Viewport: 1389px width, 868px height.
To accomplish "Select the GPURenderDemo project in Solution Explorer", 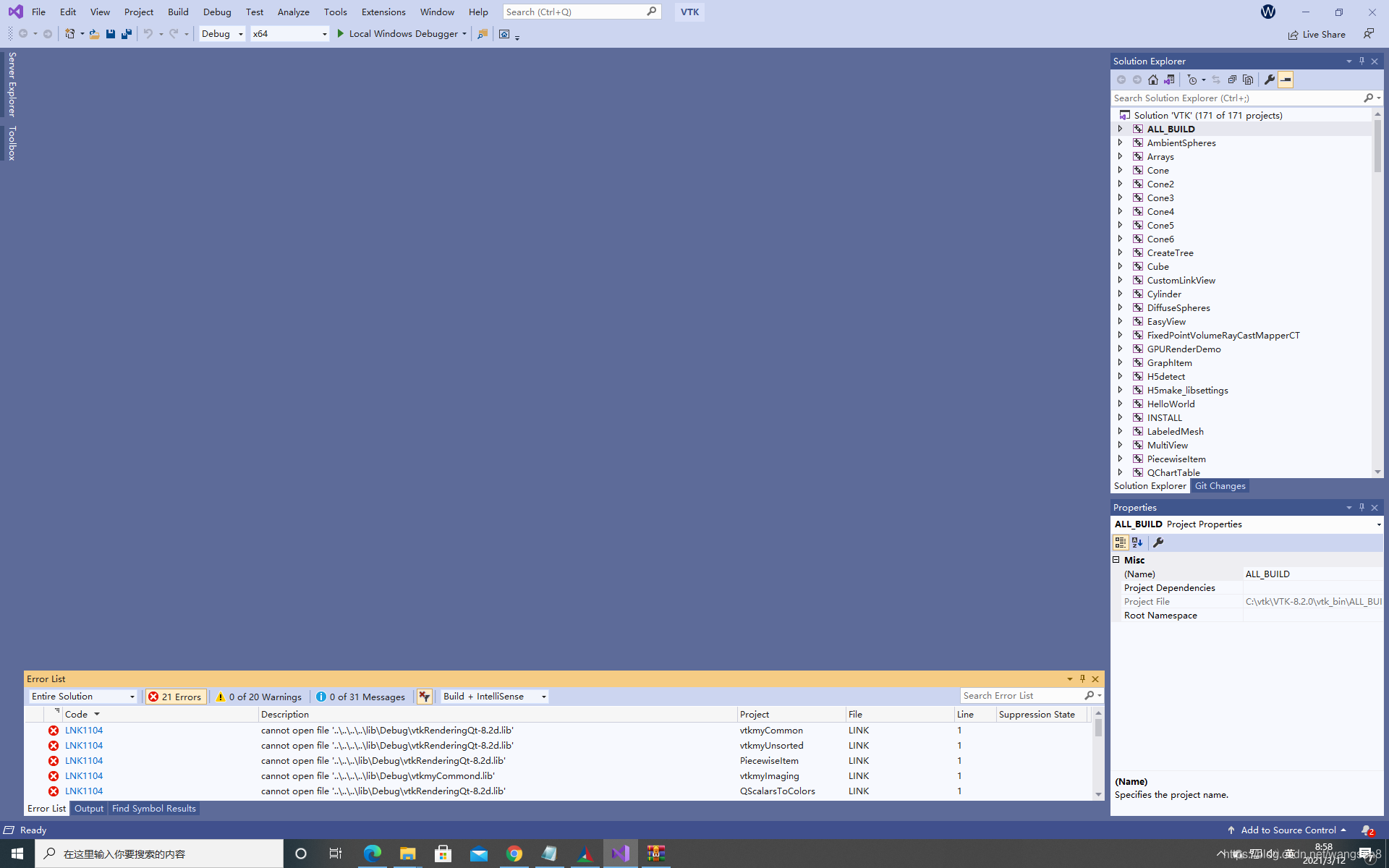I will point(1184,349).
